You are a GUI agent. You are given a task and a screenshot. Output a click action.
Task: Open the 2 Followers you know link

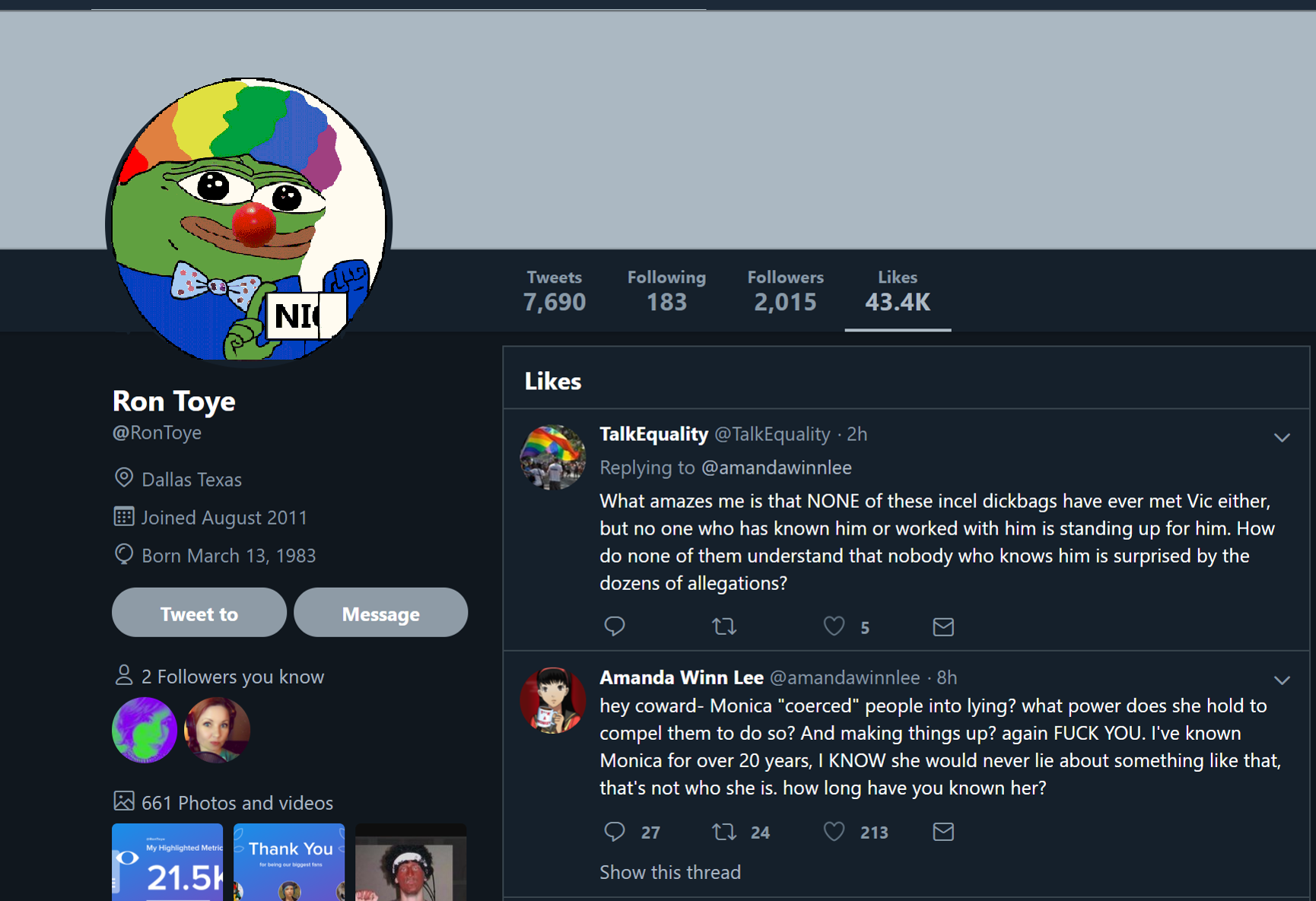[x=233, y=676]
